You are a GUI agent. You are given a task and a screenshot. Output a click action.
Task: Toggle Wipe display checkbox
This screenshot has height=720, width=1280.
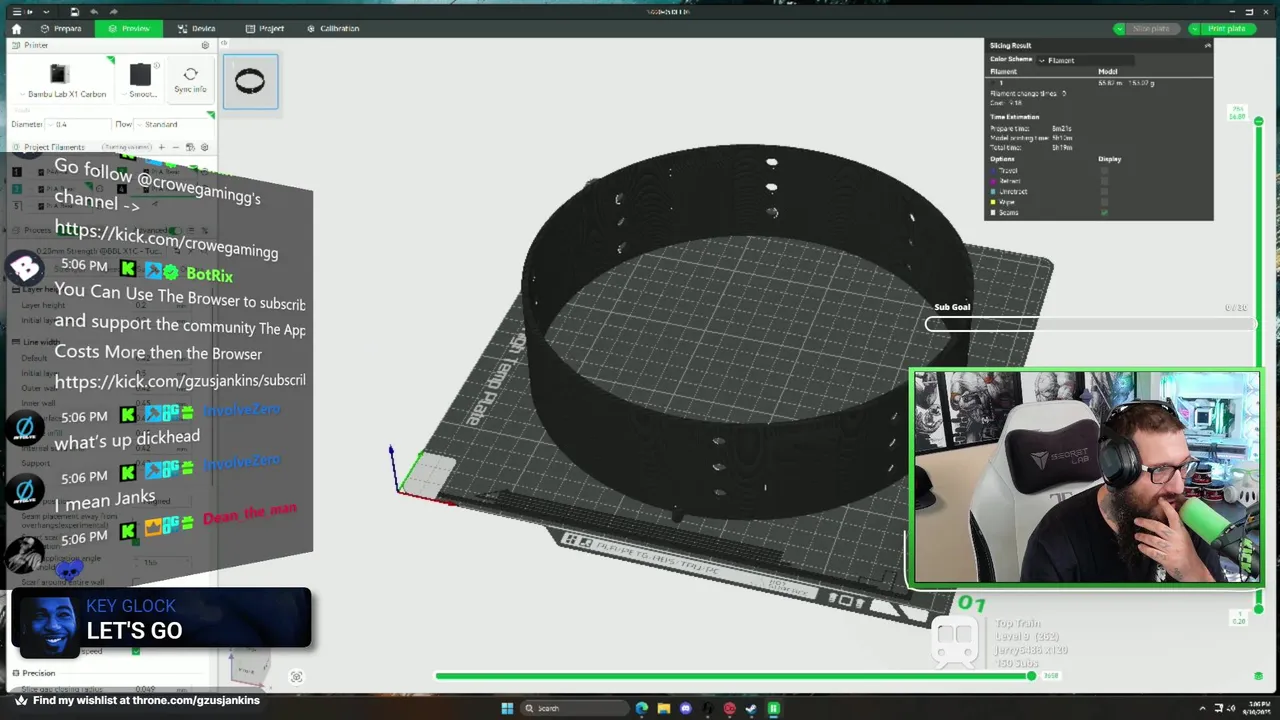1104,202
